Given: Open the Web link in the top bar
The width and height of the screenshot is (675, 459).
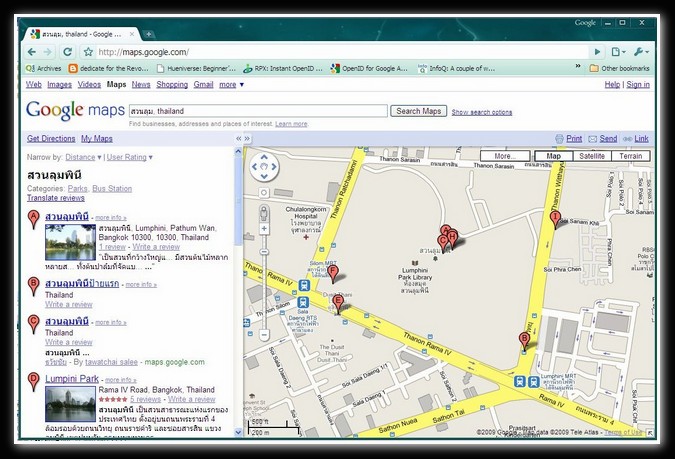Looking at the screenshot, I should [x=34, y=84].
